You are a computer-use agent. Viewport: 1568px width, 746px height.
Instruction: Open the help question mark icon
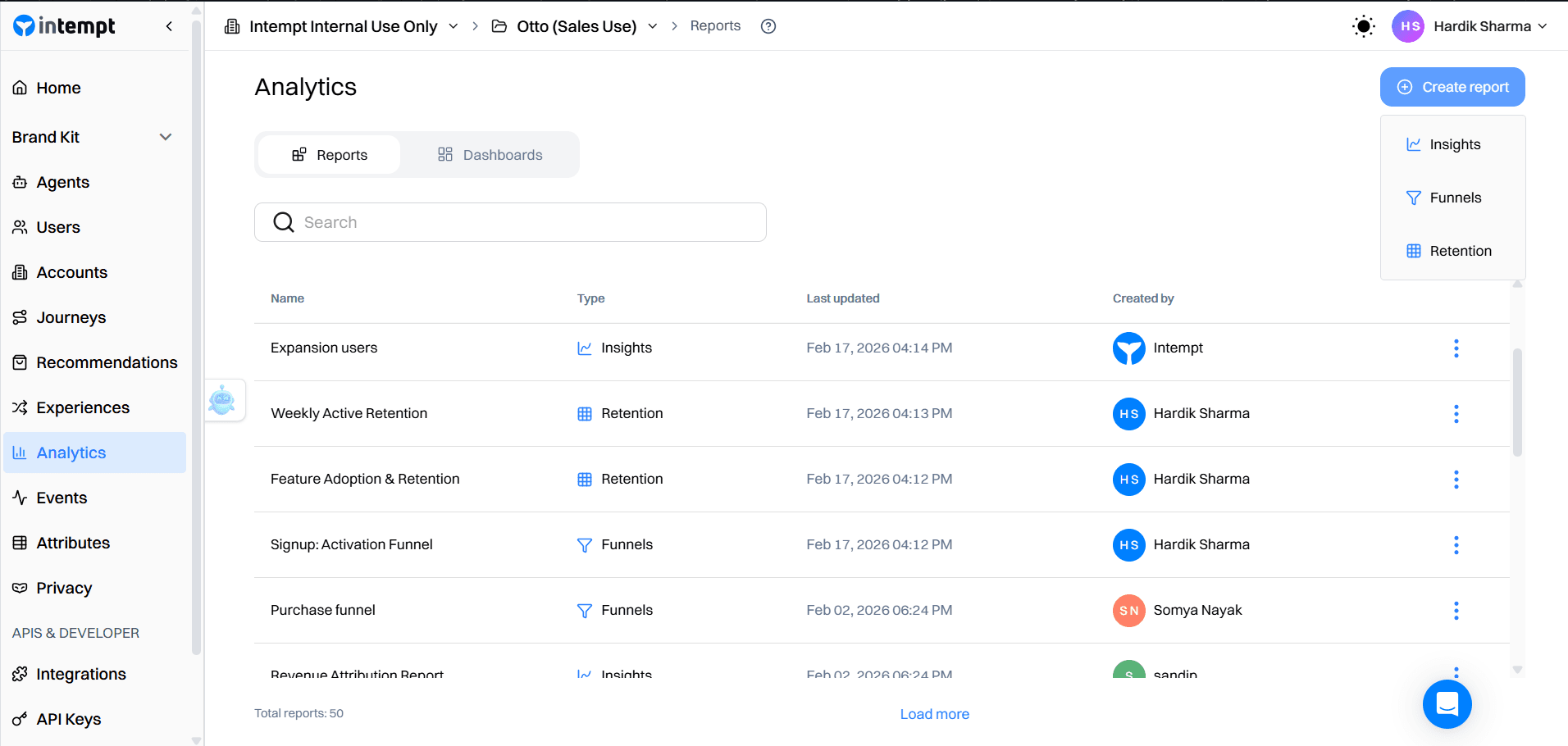768,25
